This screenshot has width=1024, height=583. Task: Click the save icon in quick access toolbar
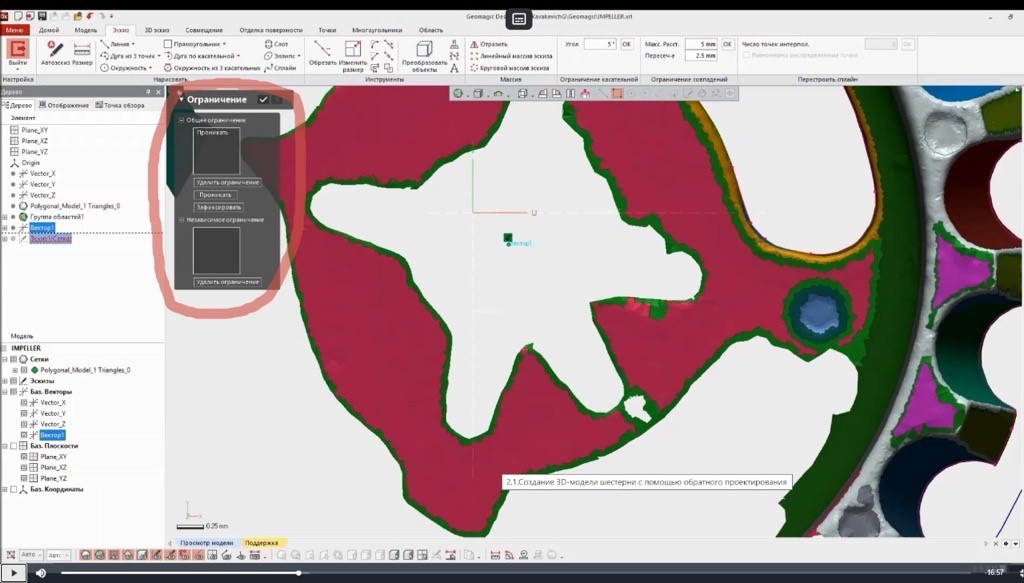point(42,16)
